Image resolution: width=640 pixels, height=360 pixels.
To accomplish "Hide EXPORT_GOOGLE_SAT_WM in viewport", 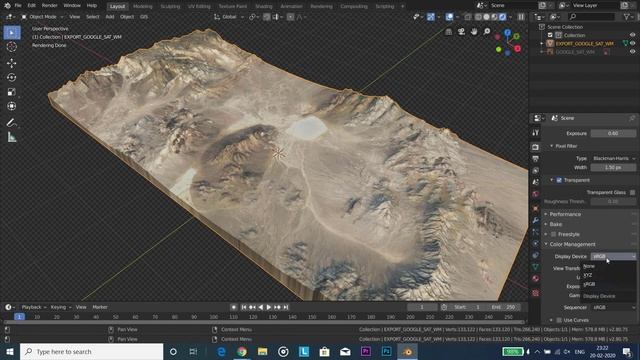I will click(x=633, y=43).
